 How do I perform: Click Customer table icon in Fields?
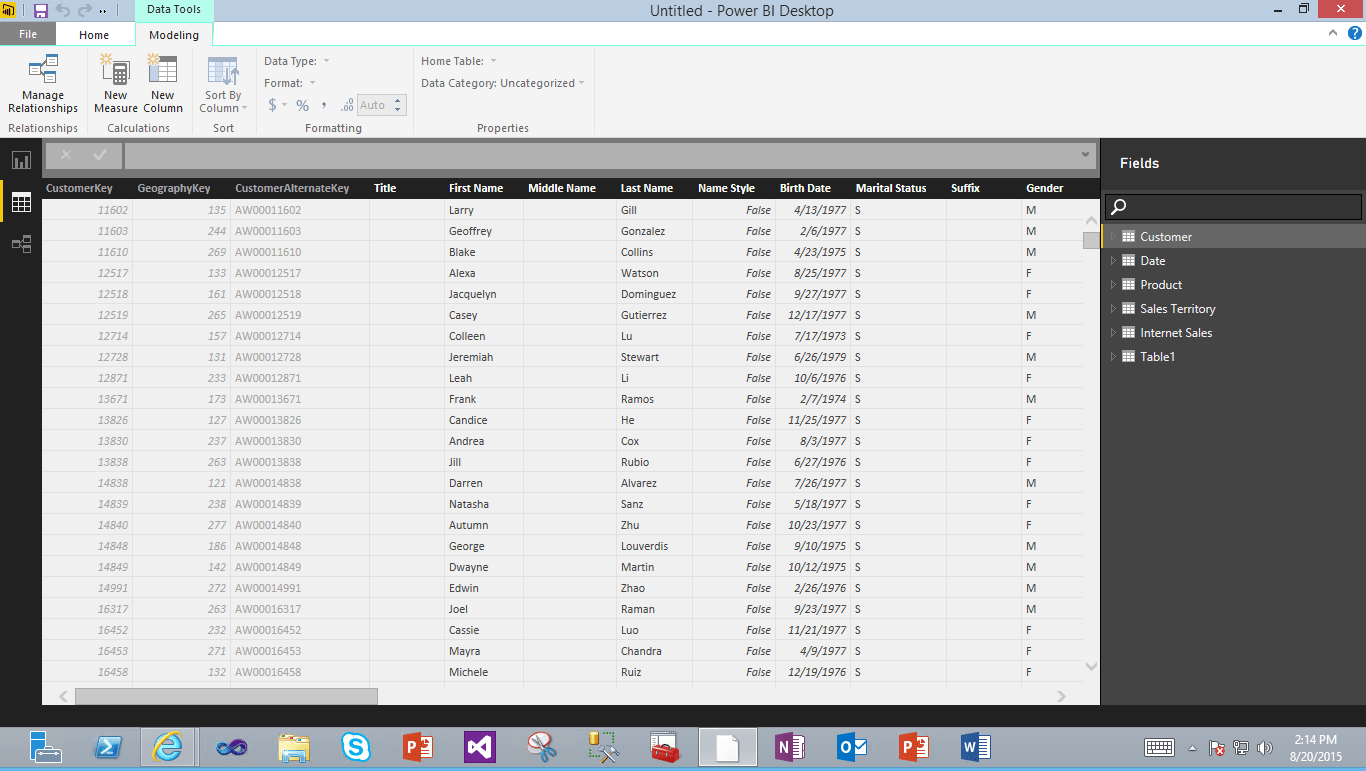(1128, 237)
